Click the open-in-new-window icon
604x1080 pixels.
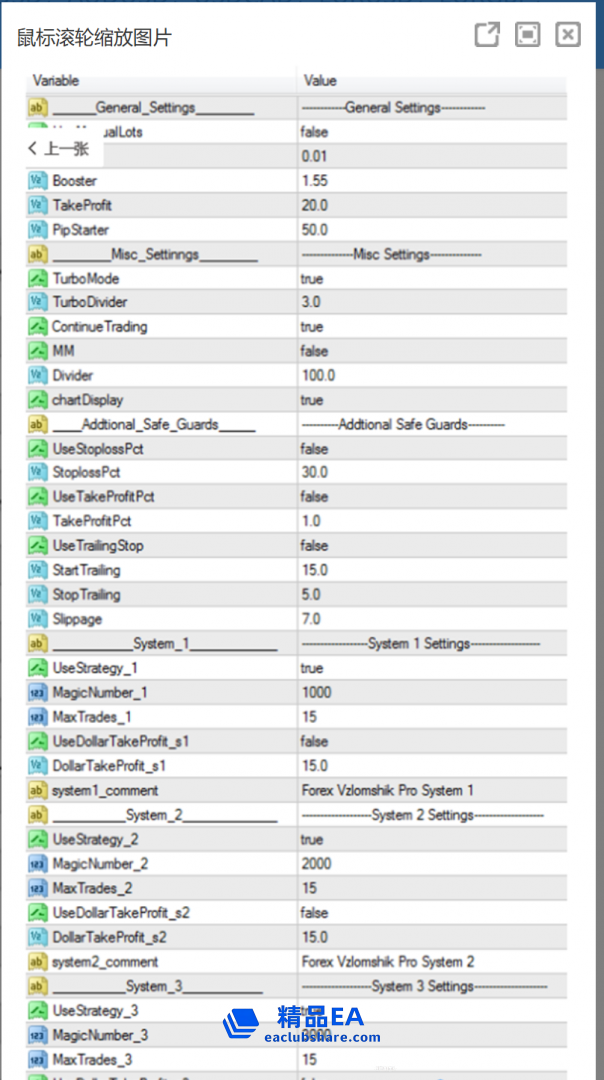point(487,35)
